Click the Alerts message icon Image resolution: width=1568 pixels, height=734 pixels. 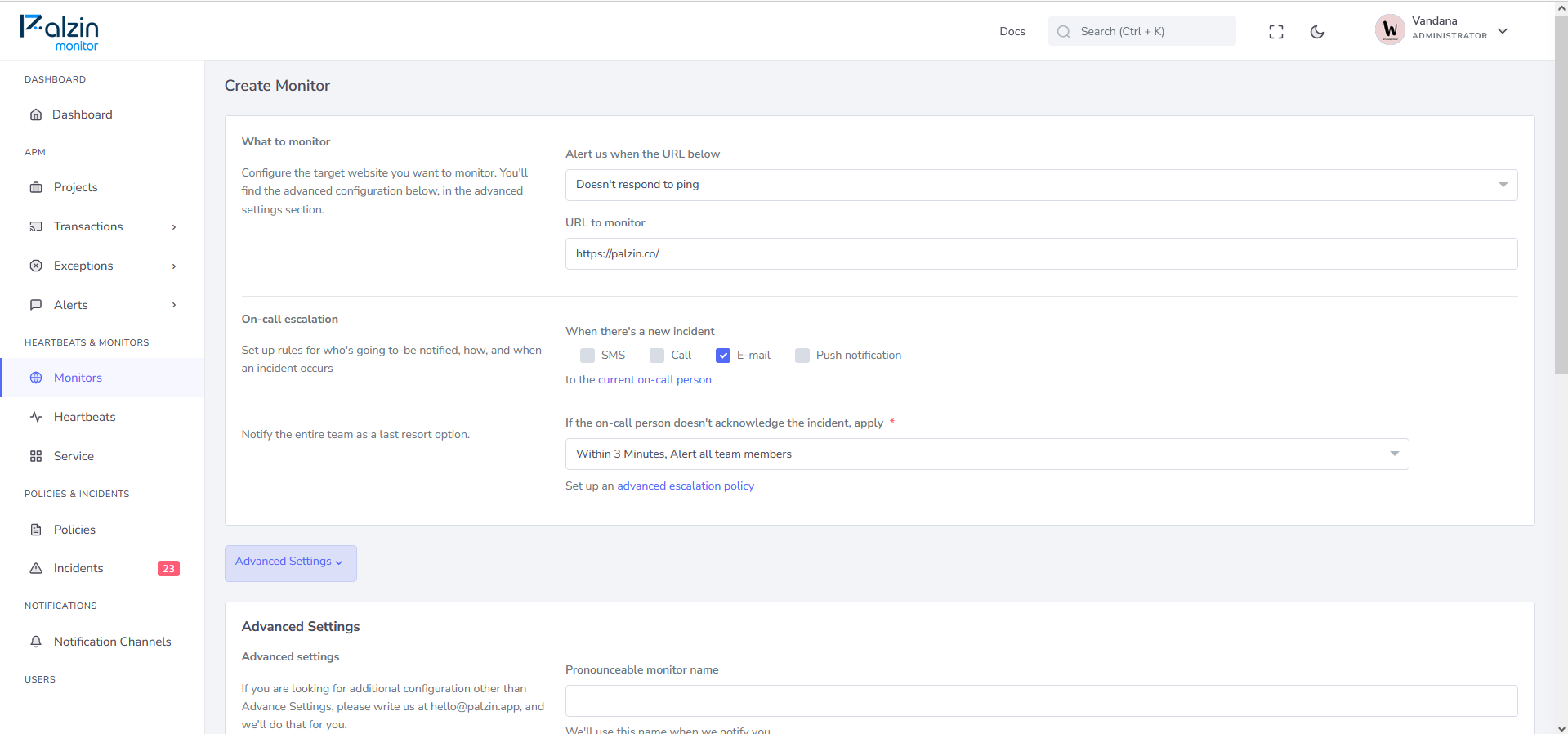click(36, 305)
